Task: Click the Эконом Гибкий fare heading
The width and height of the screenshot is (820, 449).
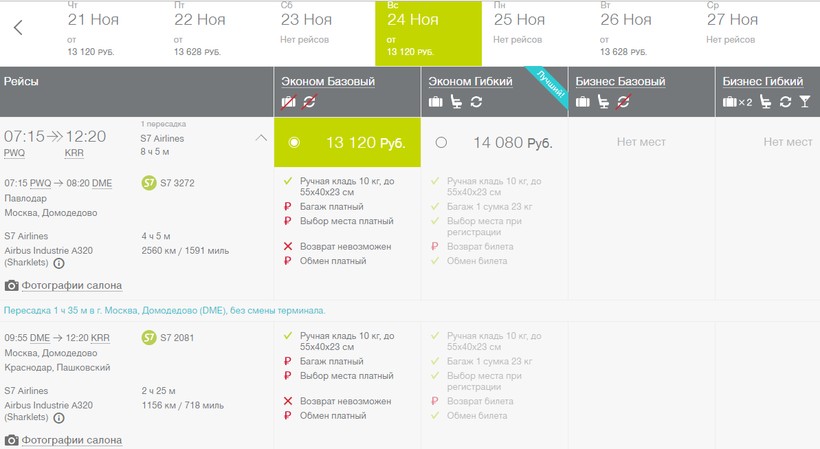Action: click(470, 81)
